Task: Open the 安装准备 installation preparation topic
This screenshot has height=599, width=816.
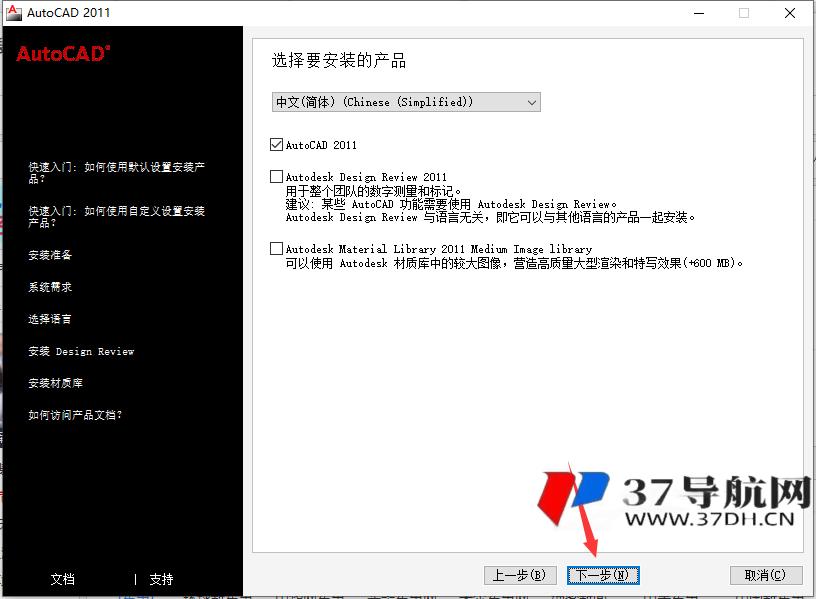Action: pyautogui.click(x=51, y=255)
